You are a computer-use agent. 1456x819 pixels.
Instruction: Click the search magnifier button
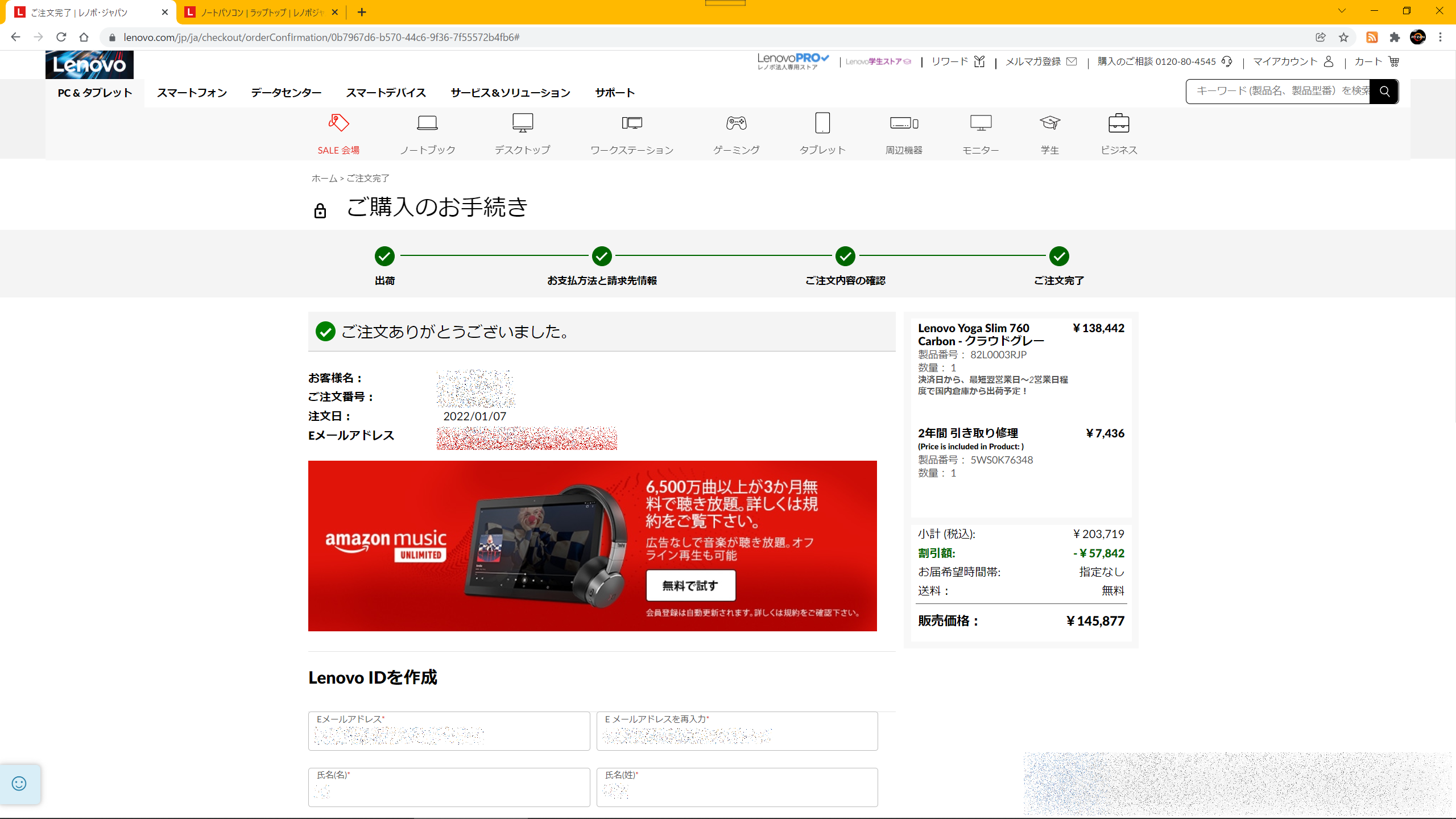click(x=1384, y=92)
